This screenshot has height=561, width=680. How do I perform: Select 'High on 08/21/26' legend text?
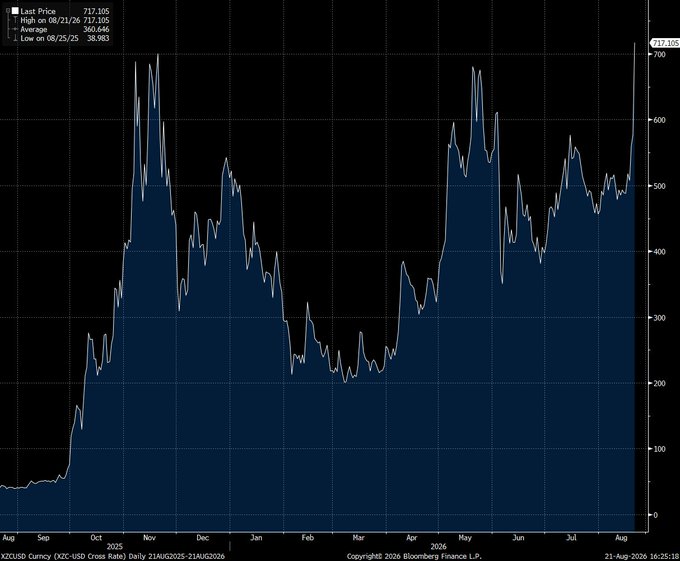[x=50, y=20]
